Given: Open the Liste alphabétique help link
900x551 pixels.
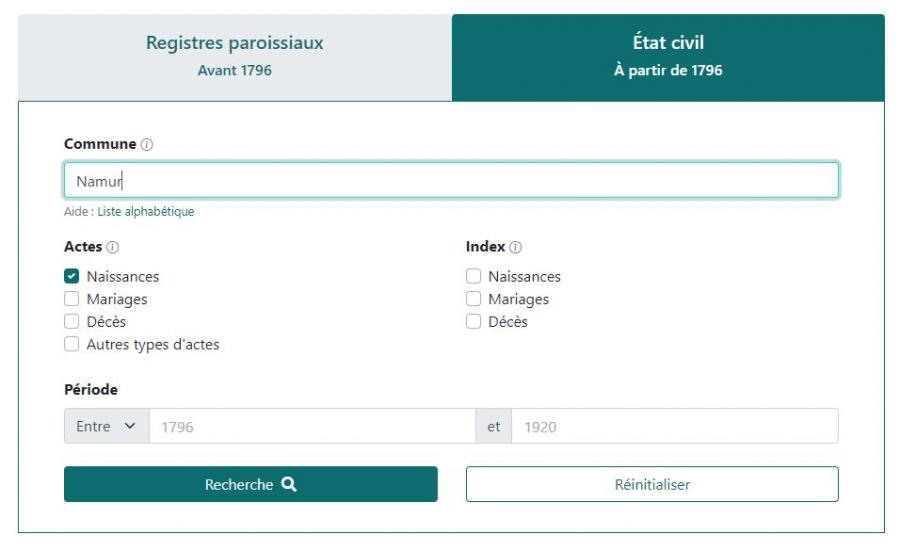Looking at the screenshot, I should (x=146, y=212).
